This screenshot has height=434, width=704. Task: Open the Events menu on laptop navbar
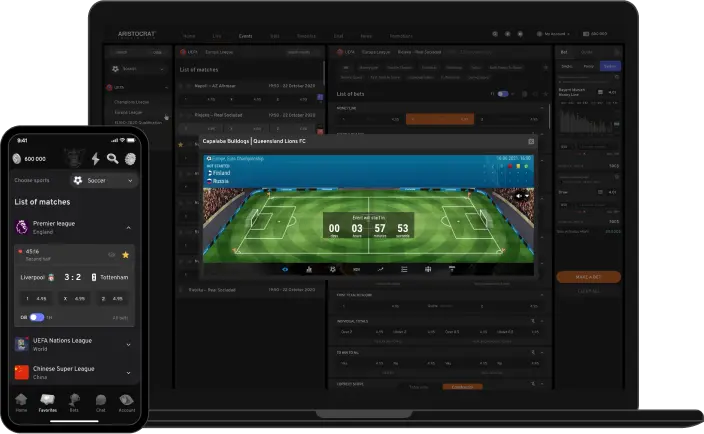click(245, 36)
